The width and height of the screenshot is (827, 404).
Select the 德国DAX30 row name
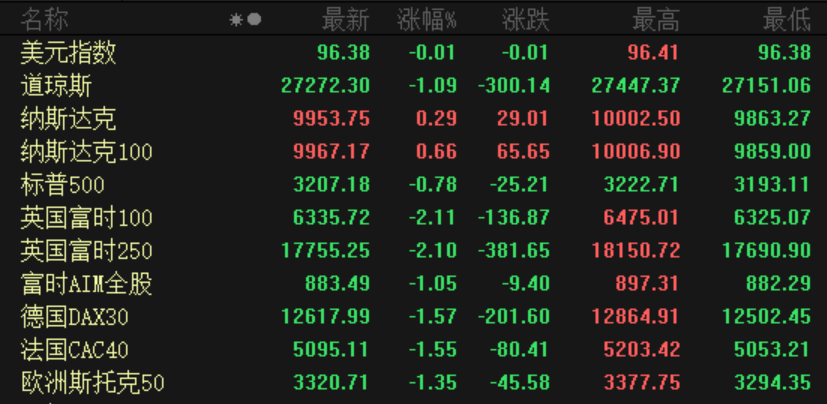tap(74, 317)
